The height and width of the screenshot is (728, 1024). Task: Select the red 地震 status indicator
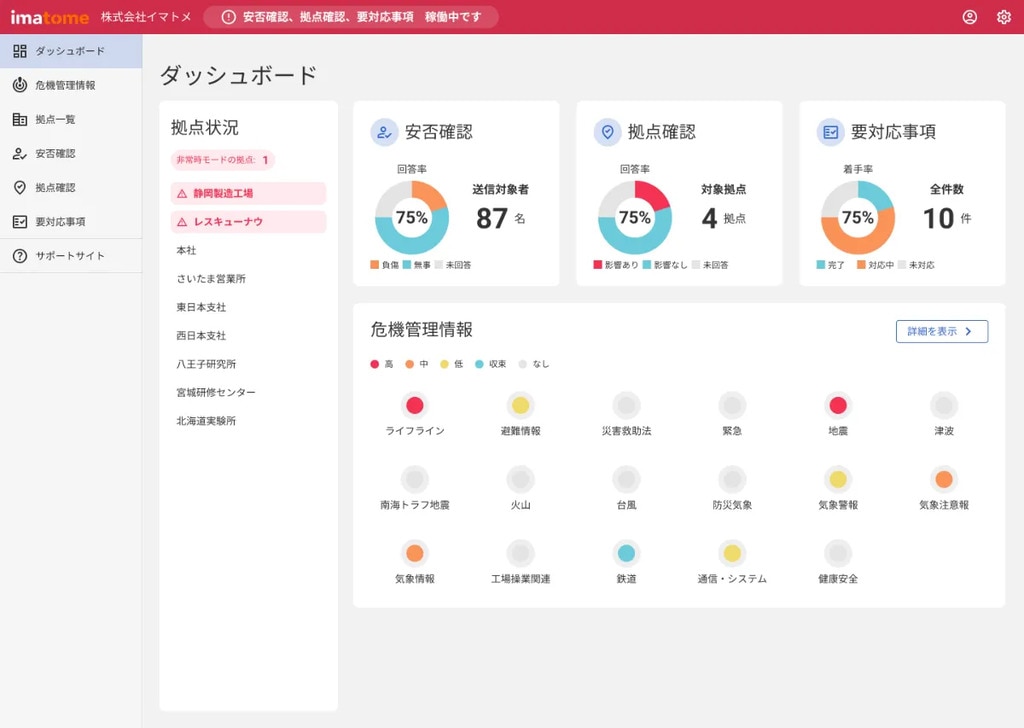click(838, 405)
